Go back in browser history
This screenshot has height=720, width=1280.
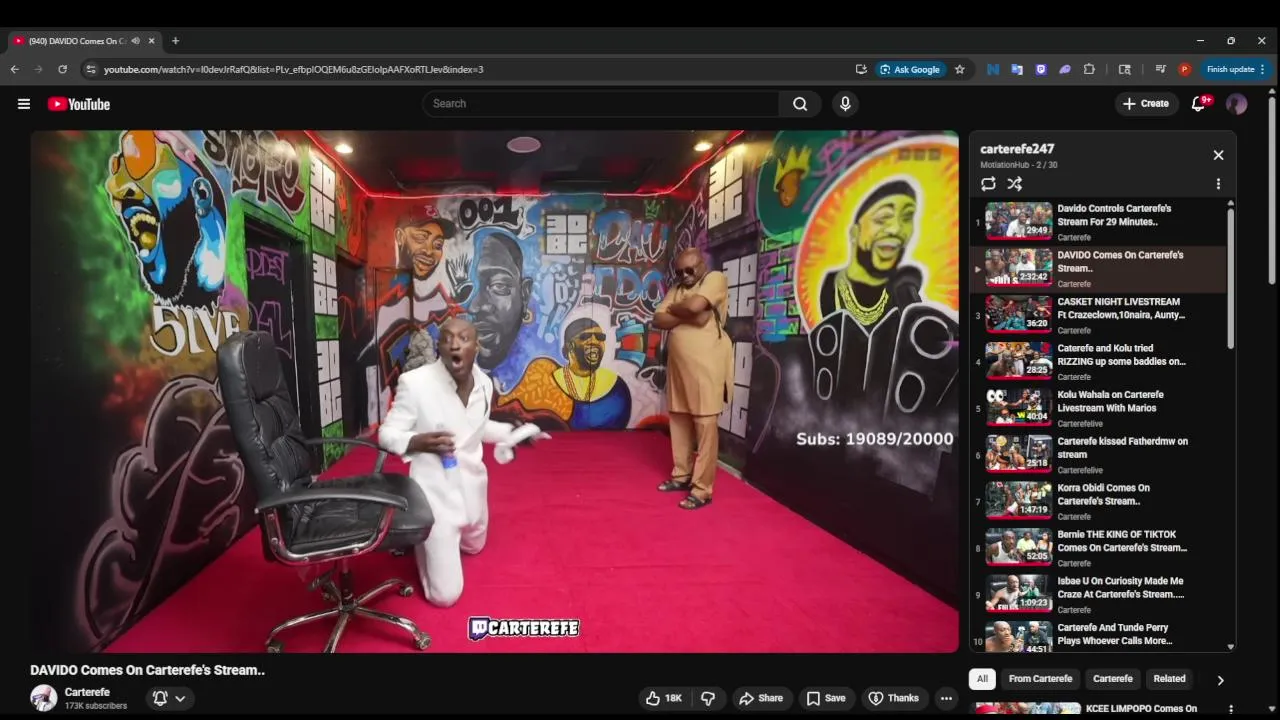coord(14,69)
